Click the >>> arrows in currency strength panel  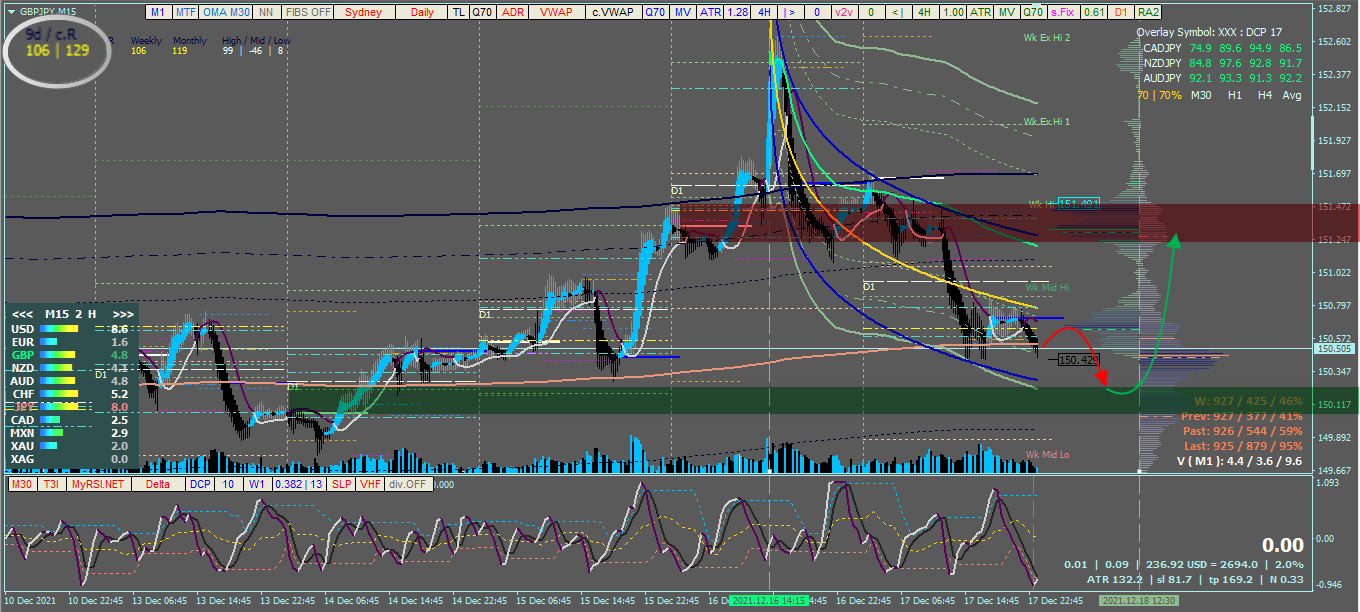(123, 313)
